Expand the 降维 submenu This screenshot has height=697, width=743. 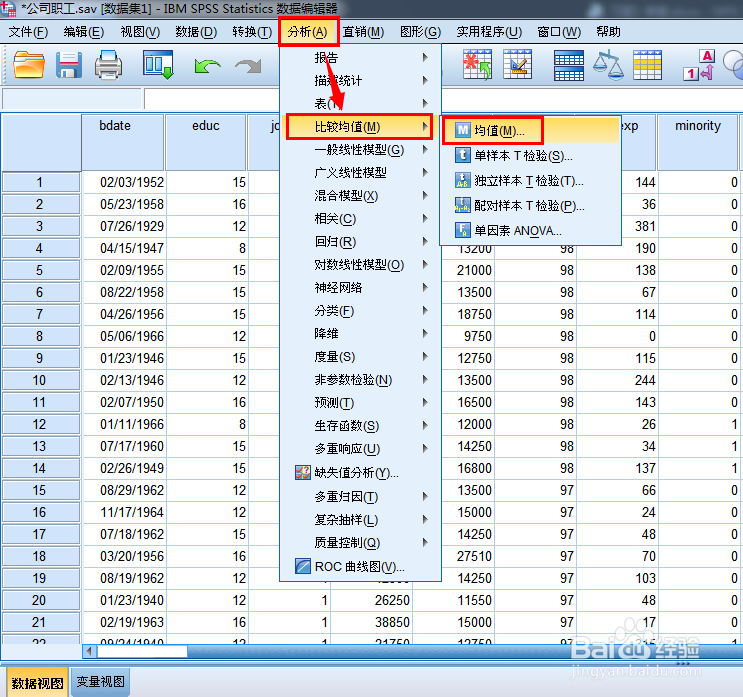point(361,334)
